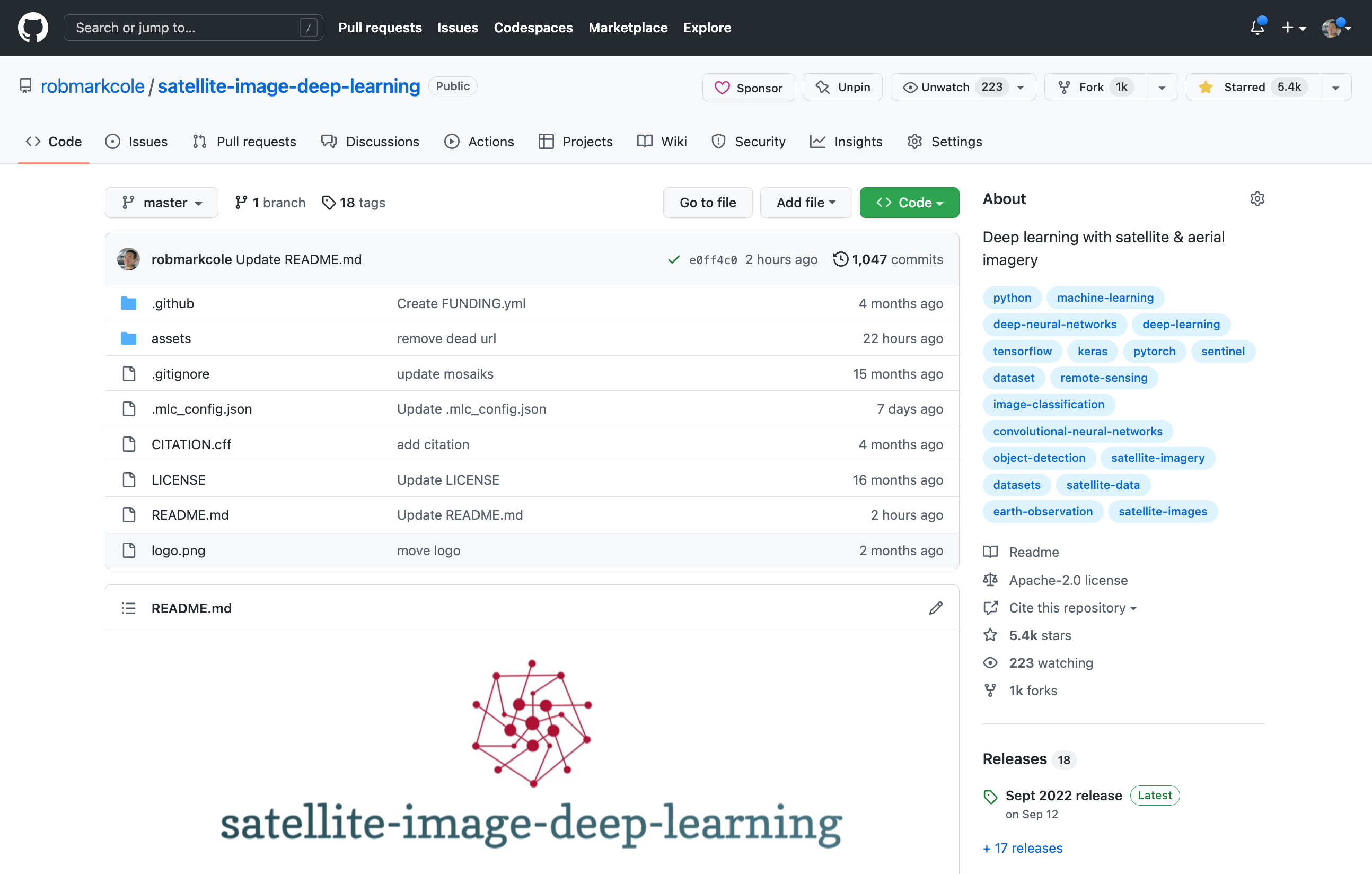Click the profile avatar
1372x874 pixels.
[1334, 28]
